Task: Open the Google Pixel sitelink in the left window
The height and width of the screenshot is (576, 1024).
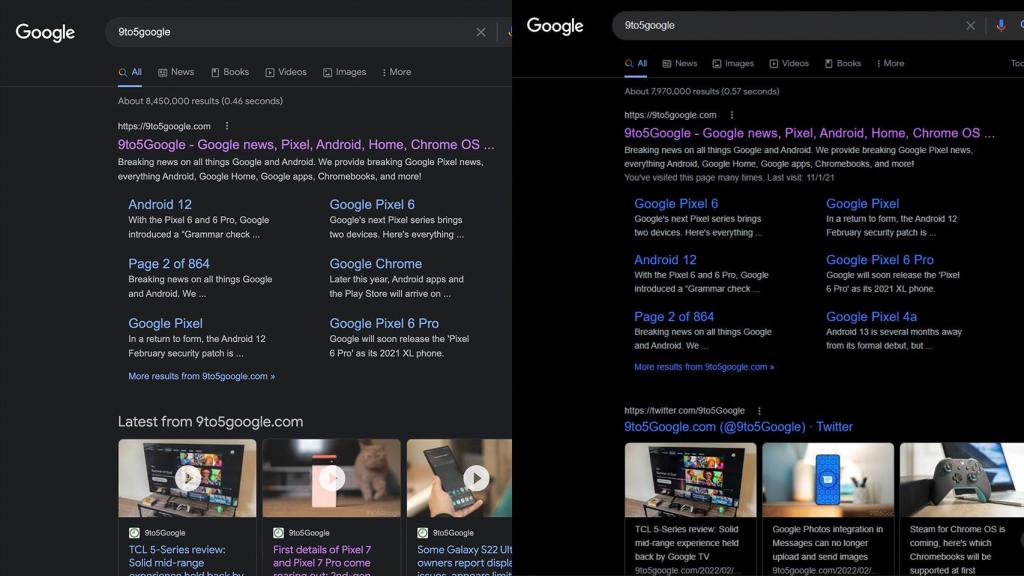Action: [x=165, y=323]
